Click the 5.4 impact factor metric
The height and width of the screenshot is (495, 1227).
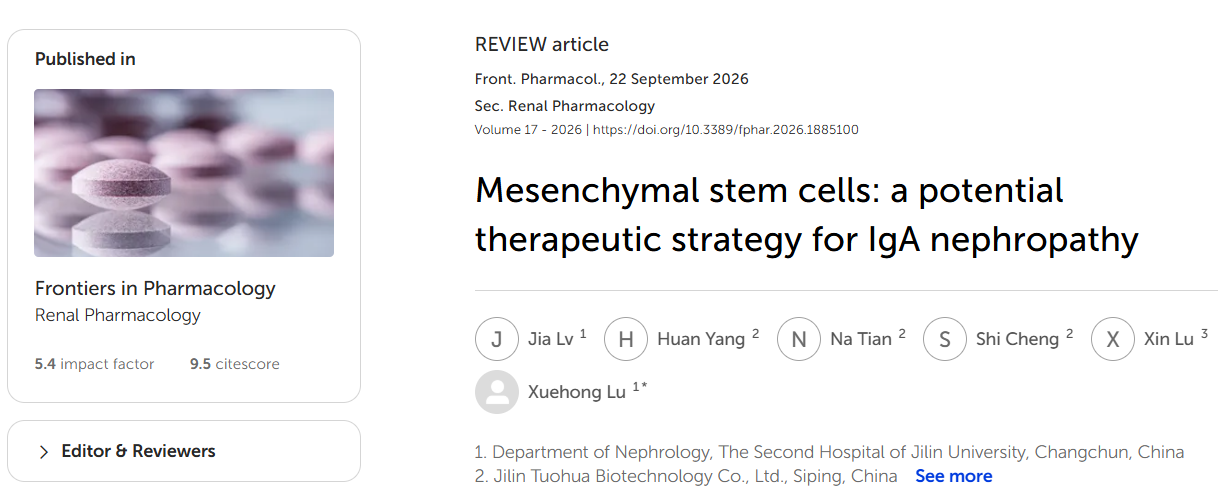coord(95,364)
